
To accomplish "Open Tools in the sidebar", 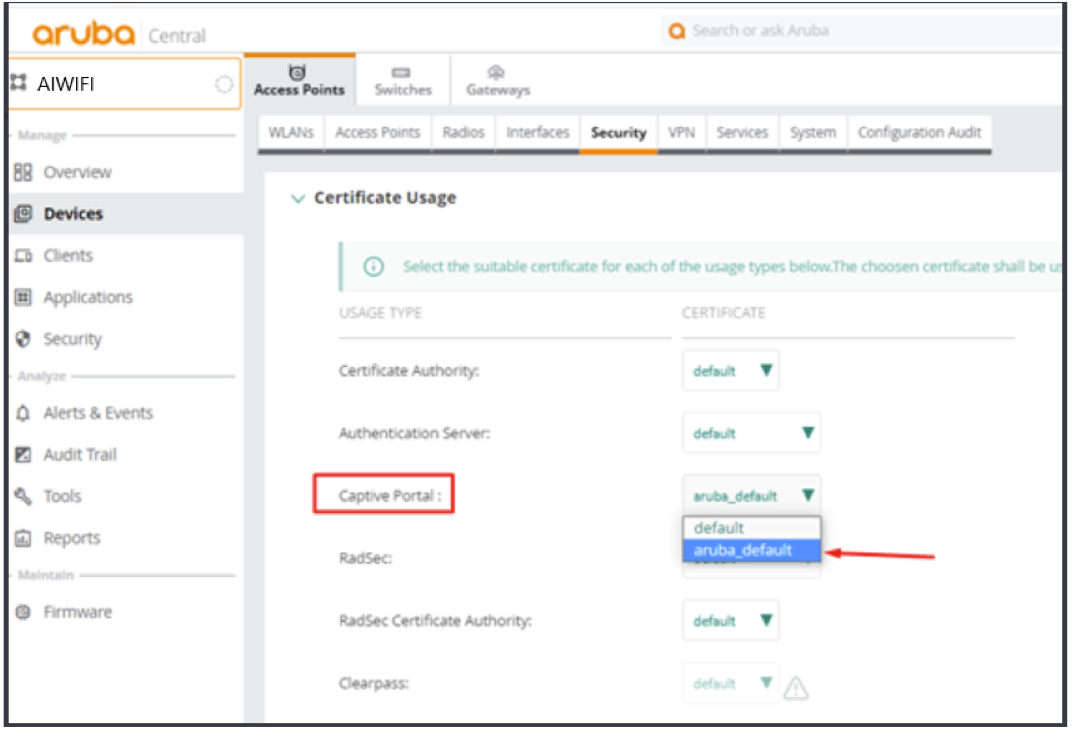I will click(62, 497).
